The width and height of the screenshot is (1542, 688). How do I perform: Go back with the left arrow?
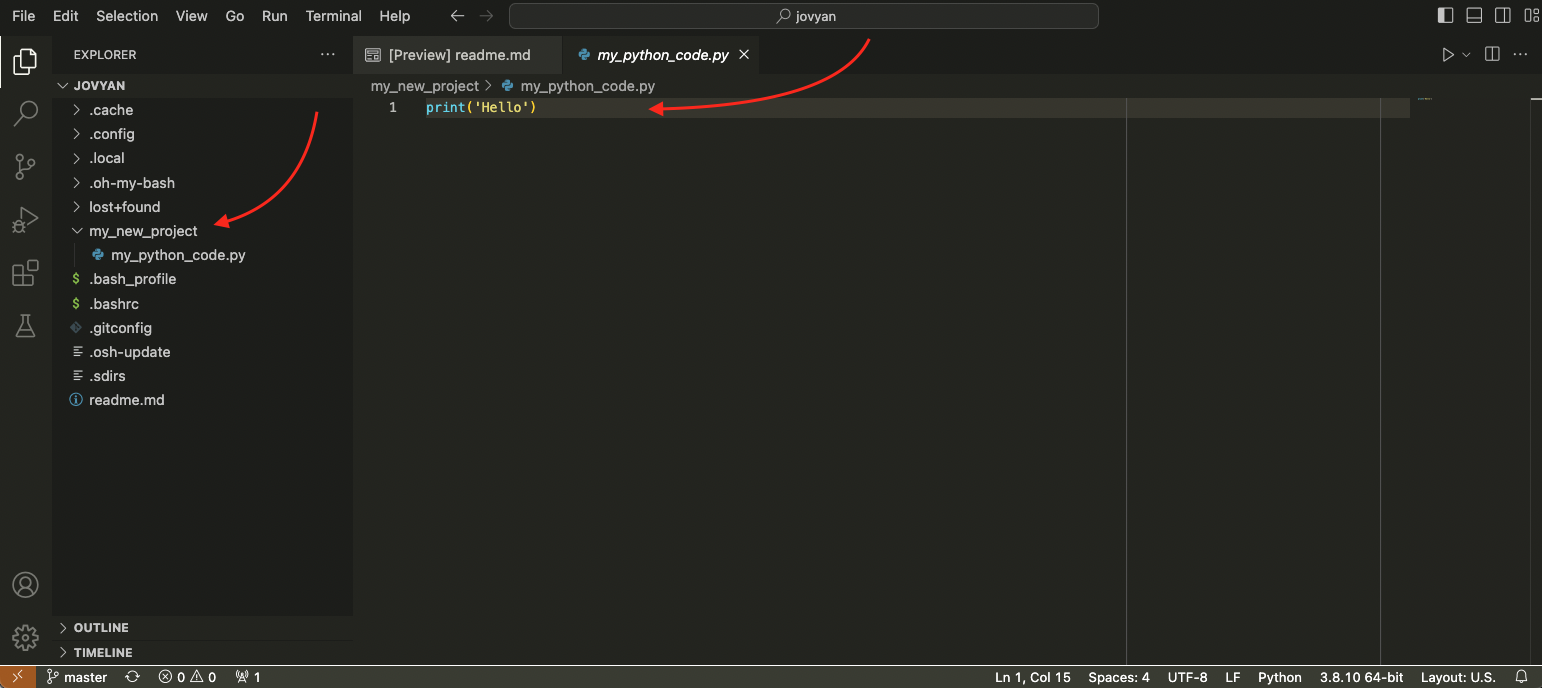click(457, 16)
